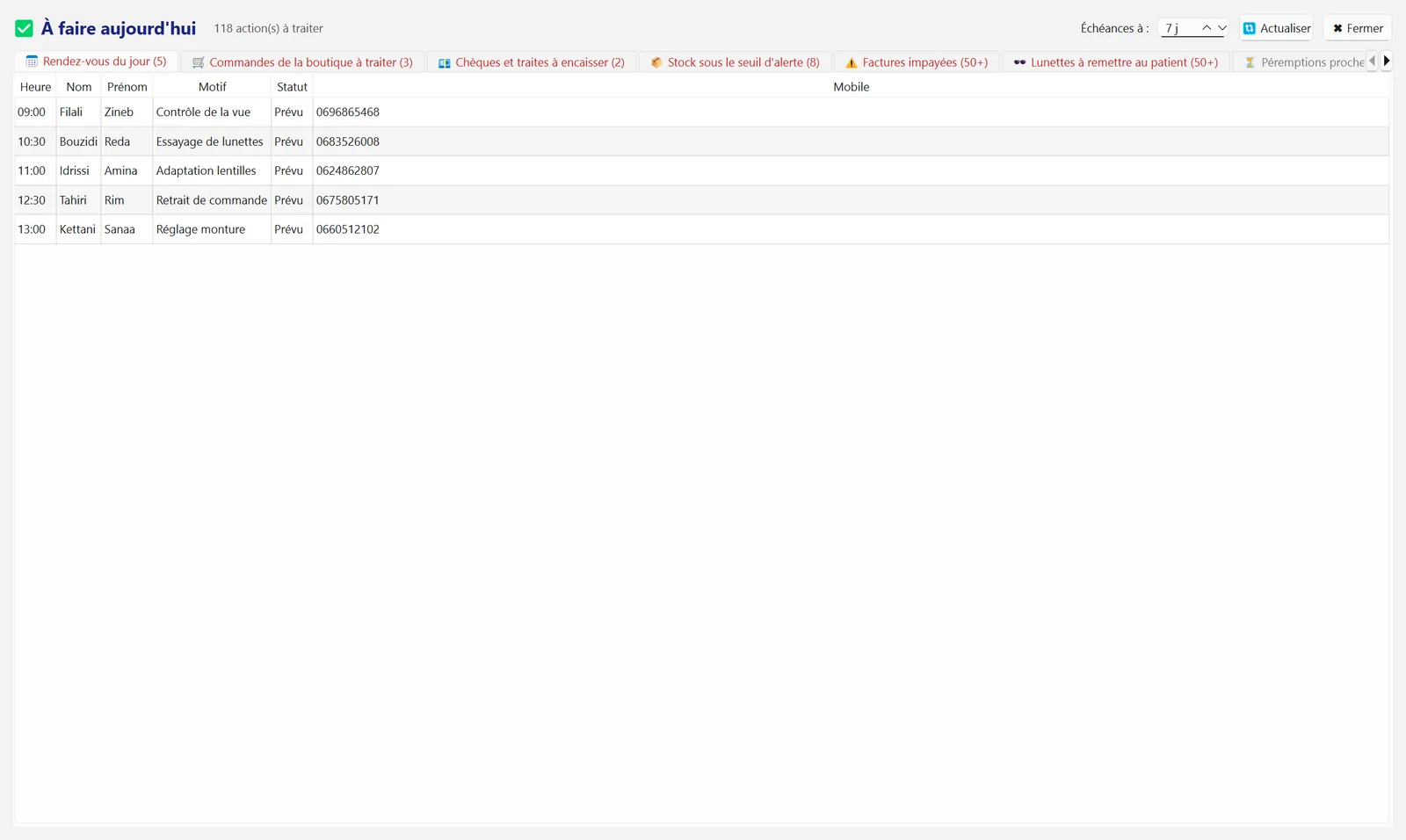Click the Retrait de commande motif cell

coord(212,200)
